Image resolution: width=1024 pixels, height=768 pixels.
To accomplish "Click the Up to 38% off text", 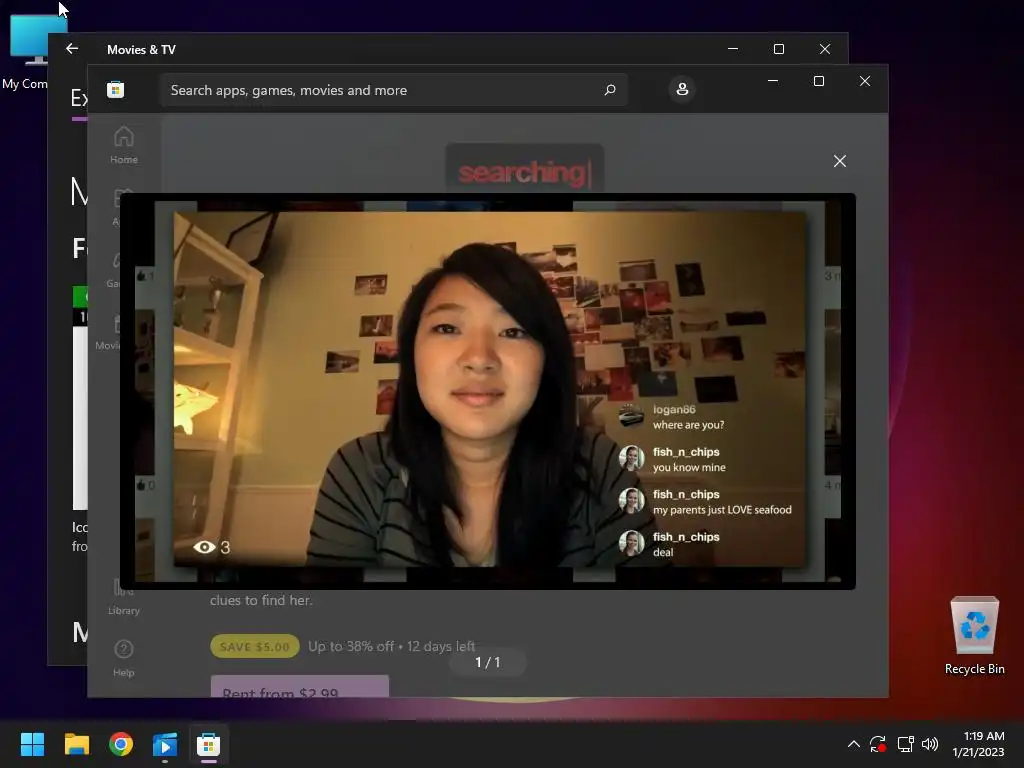I will pyautogui.click(x=351, y=647).
